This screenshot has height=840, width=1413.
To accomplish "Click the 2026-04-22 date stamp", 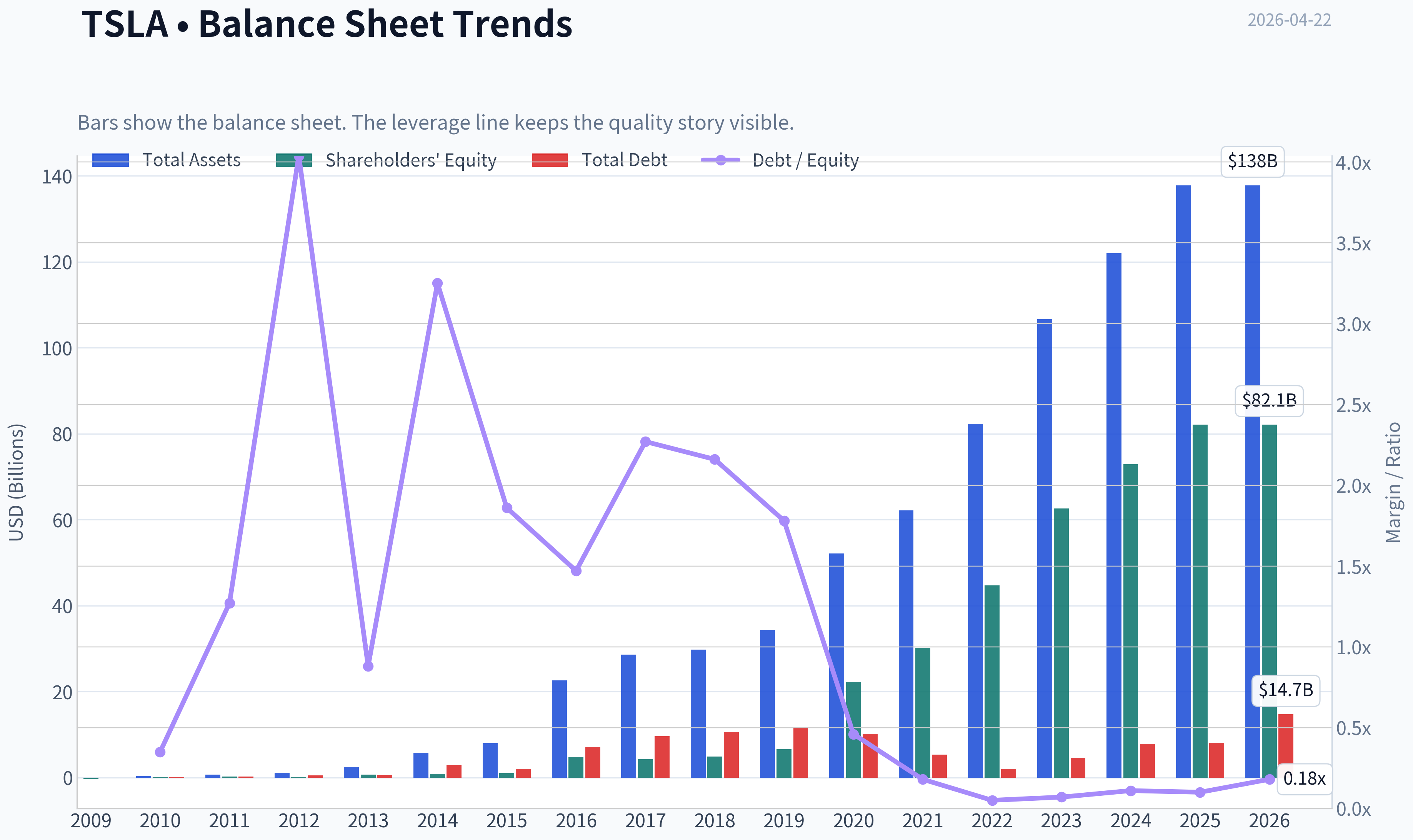I will pos(1289,20).
